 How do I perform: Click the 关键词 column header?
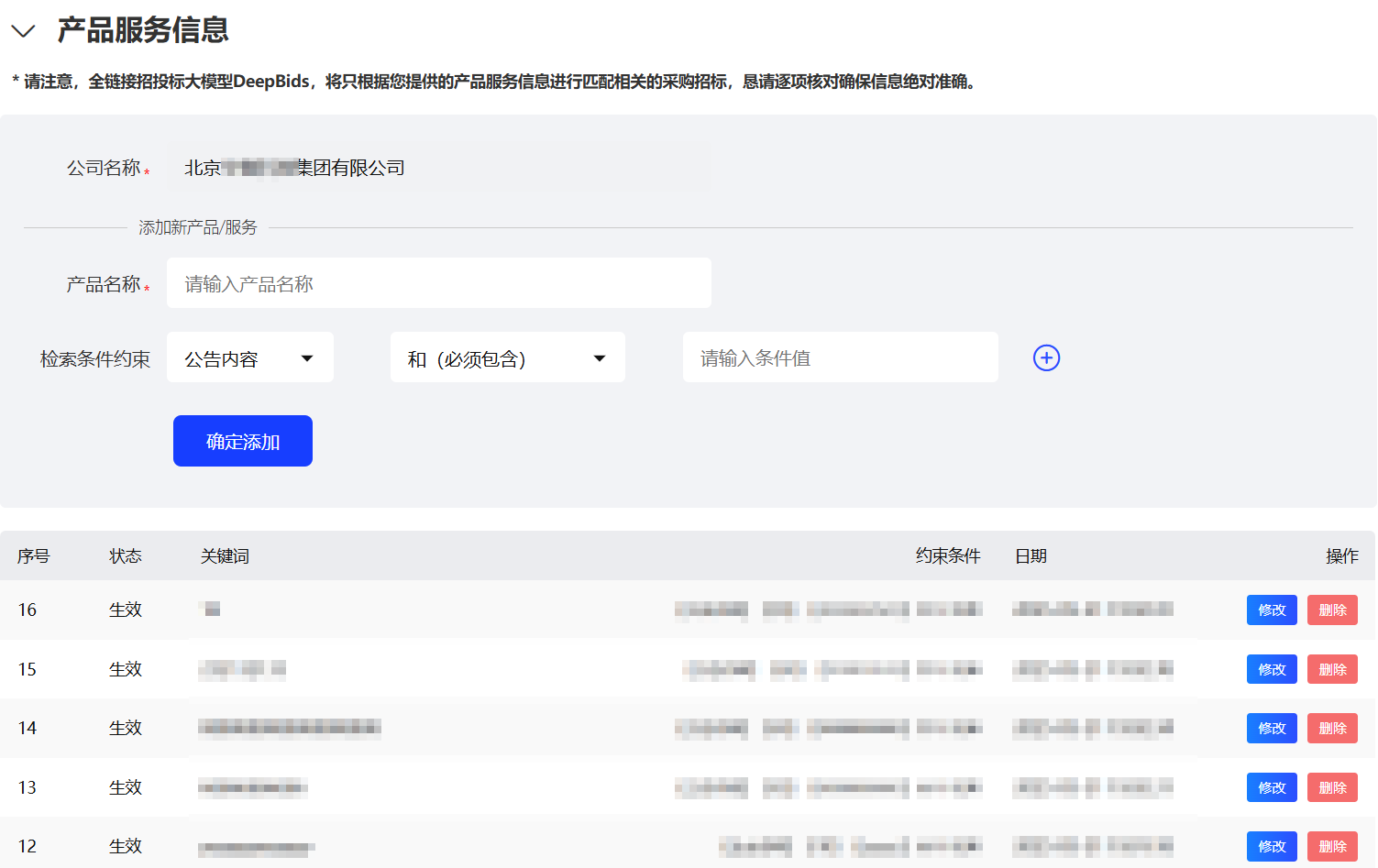pos(225,556)
